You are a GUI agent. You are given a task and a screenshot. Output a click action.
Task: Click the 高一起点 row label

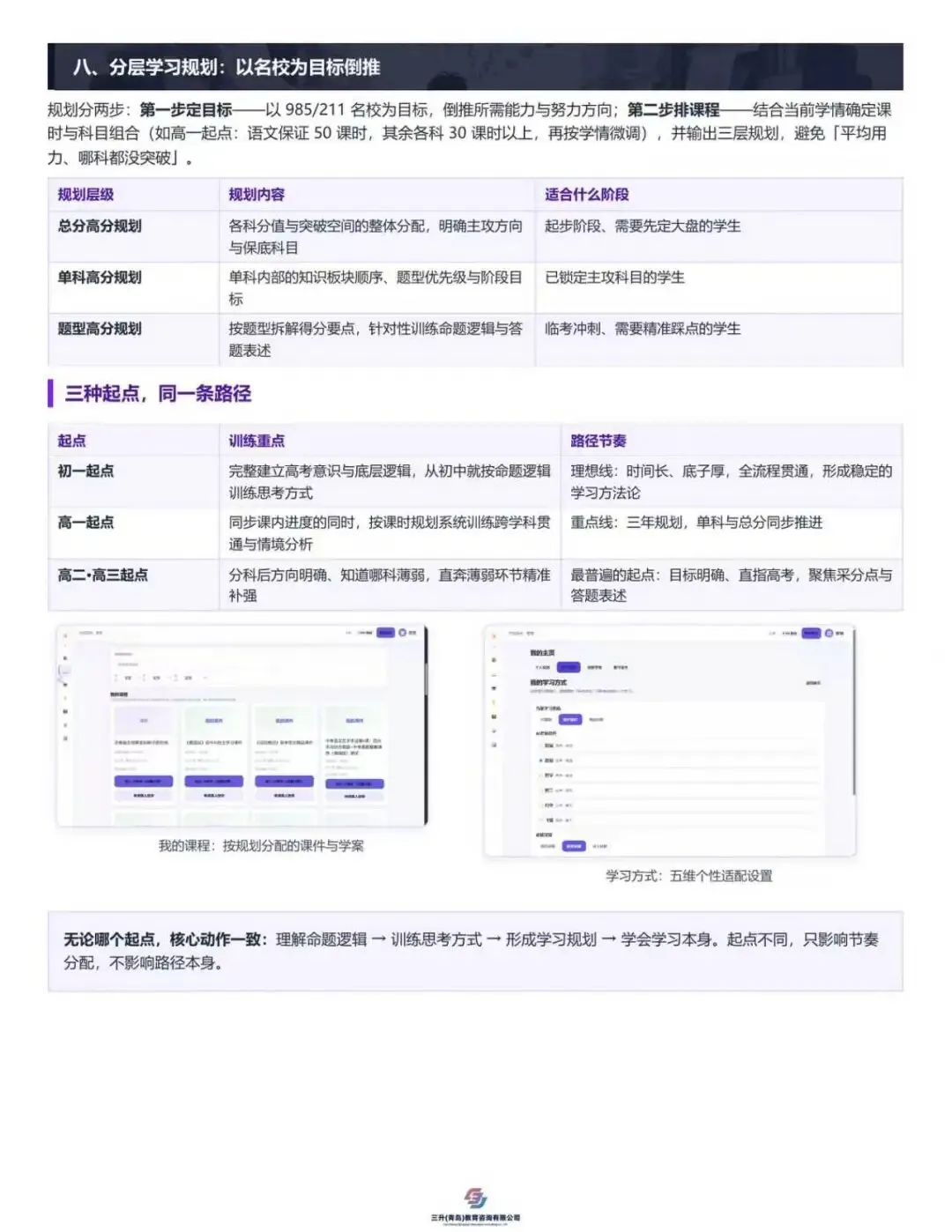(86, 523)
